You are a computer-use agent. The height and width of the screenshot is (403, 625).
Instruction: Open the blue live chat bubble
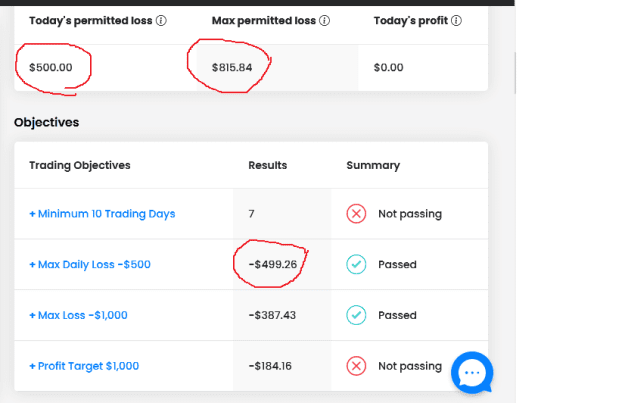pyautogui.click(x=472, y=372)
